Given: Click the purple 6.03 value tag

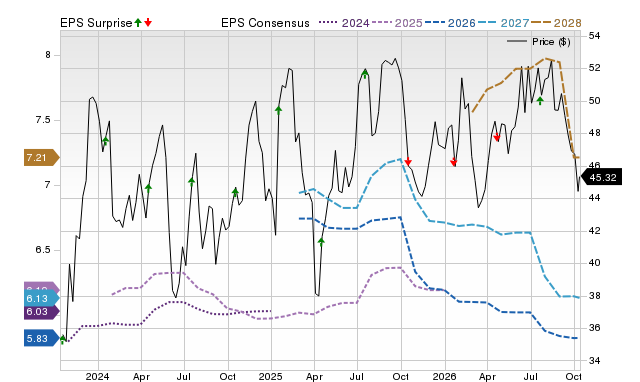Looking at the screenshot, I should pos(42,312).
